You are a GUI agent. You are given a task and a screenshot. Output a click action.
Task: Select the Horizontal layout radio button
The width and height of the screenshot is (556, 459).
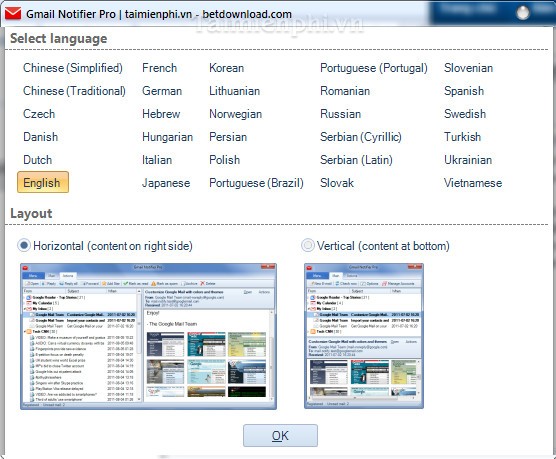point(24,245)
